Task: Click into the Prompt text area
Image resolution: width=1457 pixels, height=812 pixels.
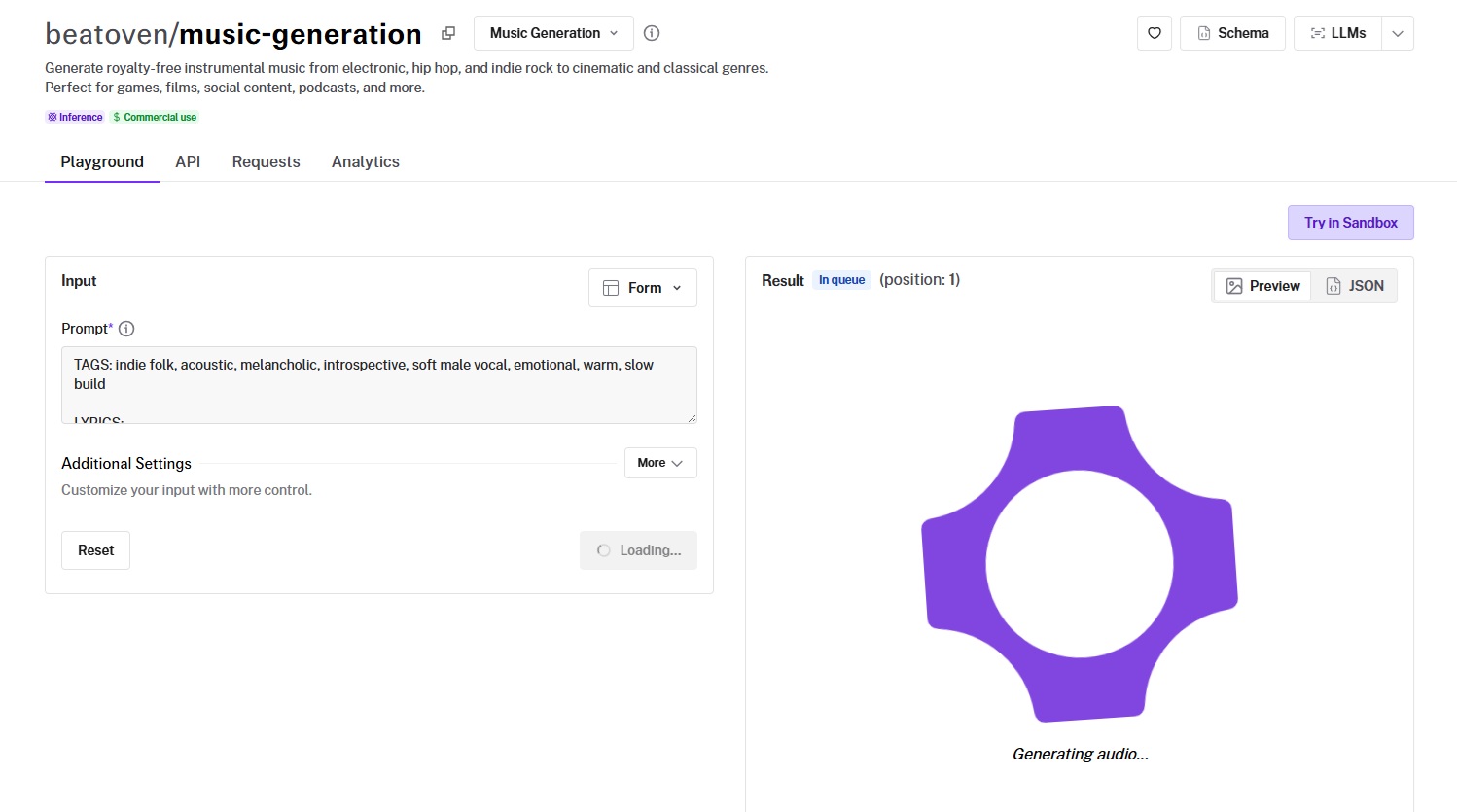Action: [378, 384]
